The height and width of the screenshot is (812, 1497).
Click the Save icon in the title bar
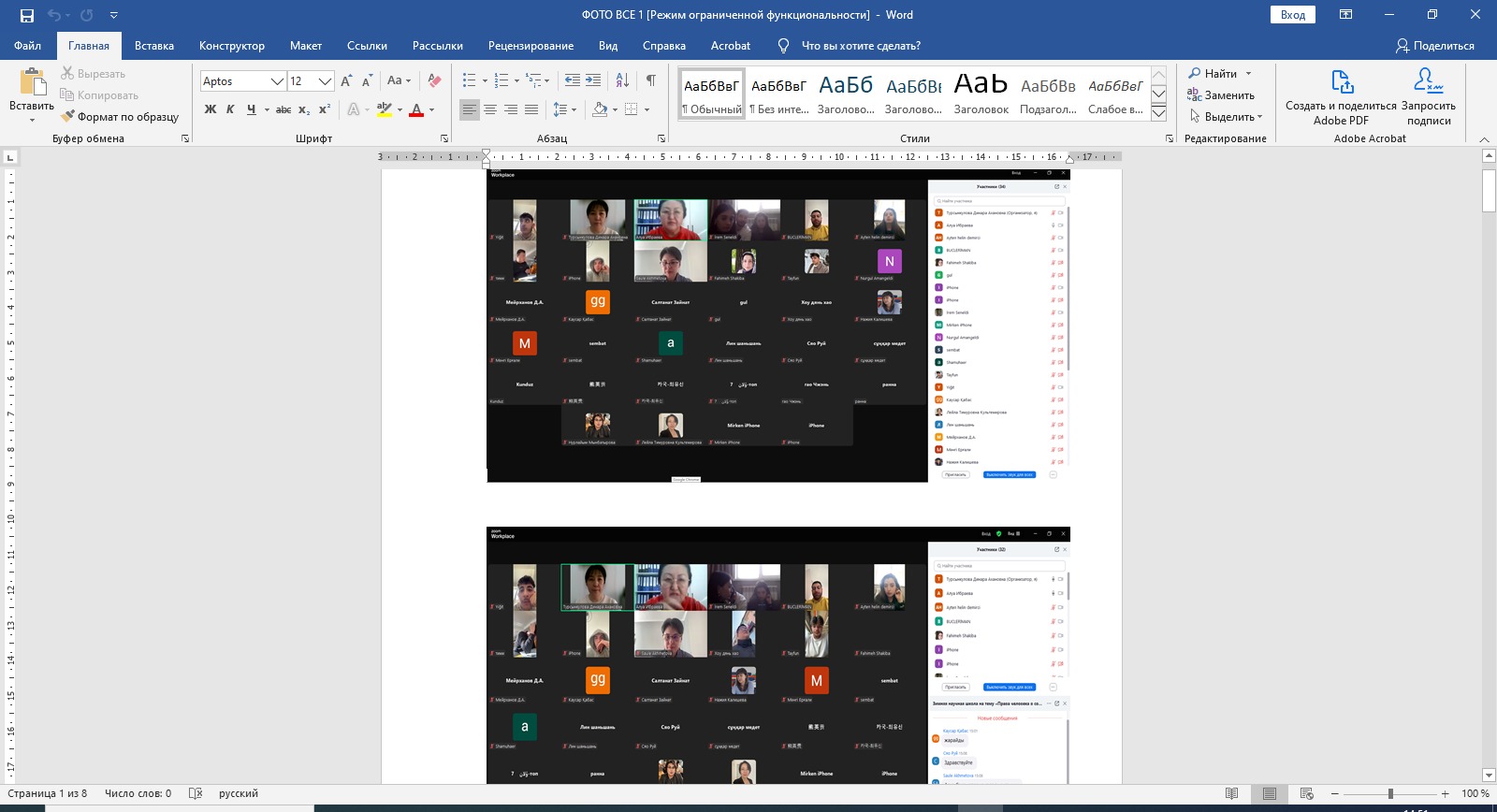pyautogui.click(x=26, y=15)
